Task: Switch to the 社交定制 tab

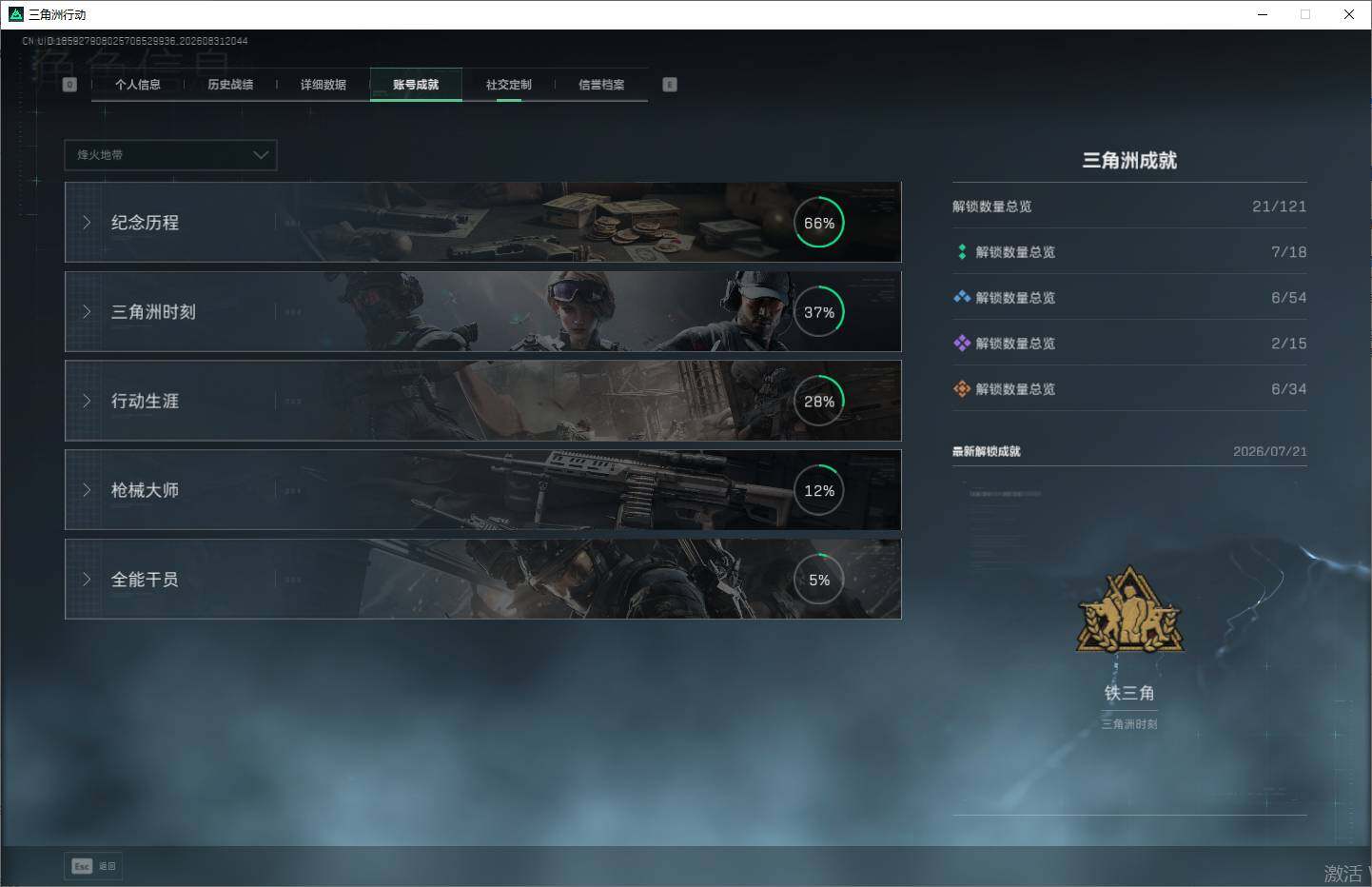Action: [509, 85]
